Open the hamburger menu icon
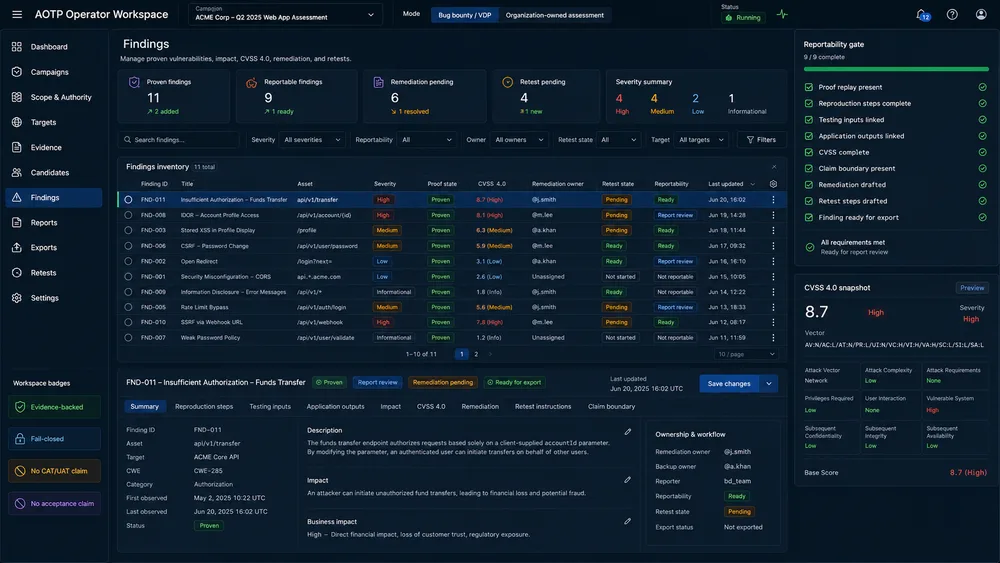1000x563 pixels. pyautogui.click(x=17, y=14)
